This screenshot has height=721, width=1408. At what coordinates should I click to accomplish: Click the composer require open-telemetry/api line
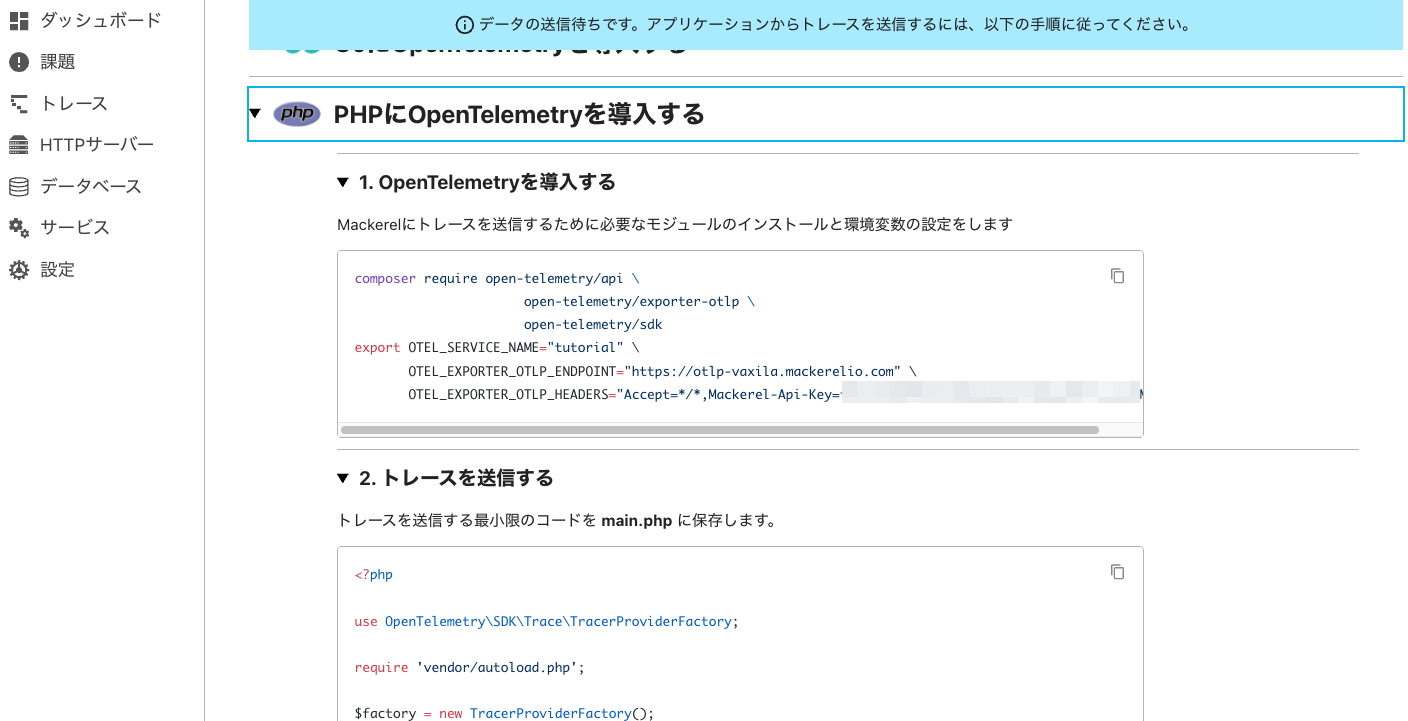tap(497, 279)
